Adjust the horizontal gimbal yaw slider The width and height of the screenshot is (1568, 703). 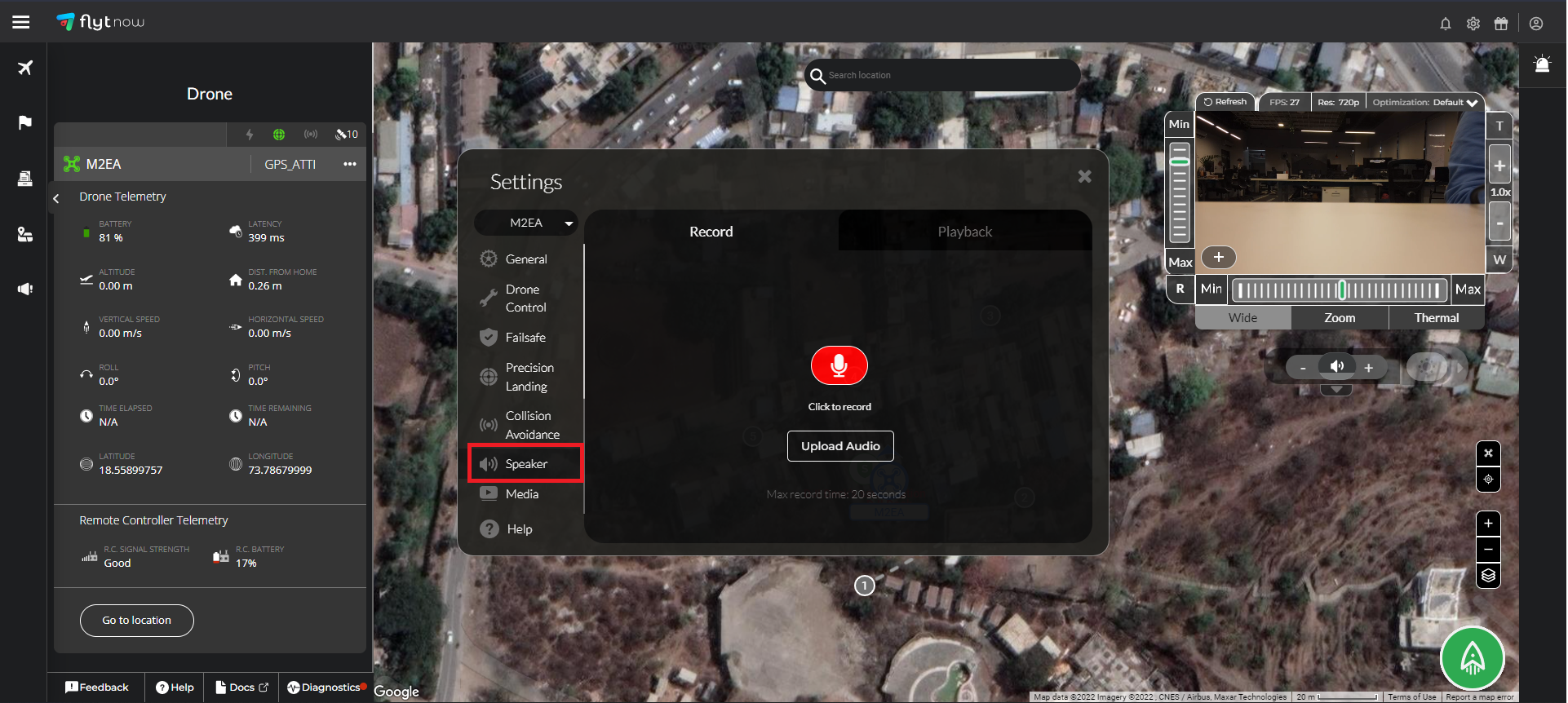1339,290
